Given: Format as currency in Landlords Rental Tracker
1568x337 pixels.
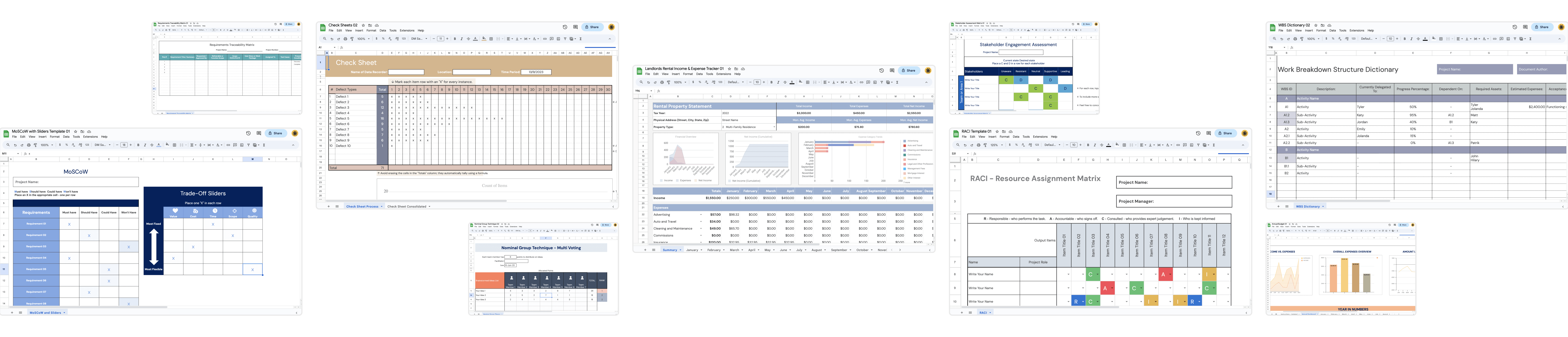Looking at the screenshot, I should (x=693, y=82).
